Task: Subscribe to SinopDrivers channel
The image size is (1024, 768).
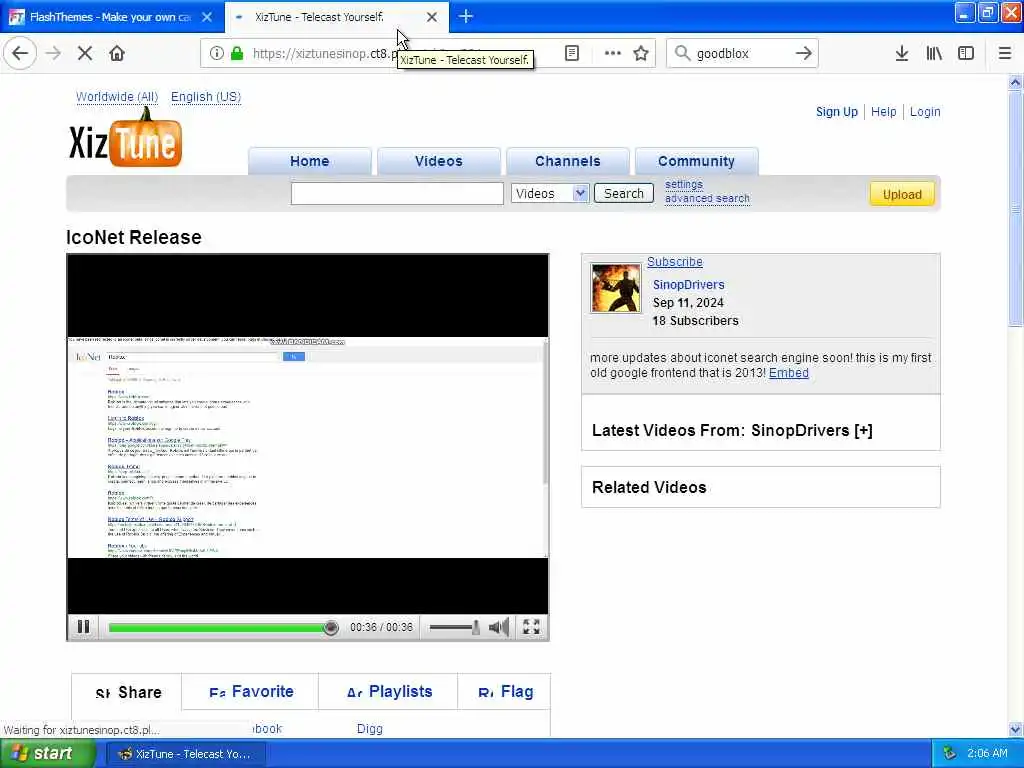Action: coord(675,262)
